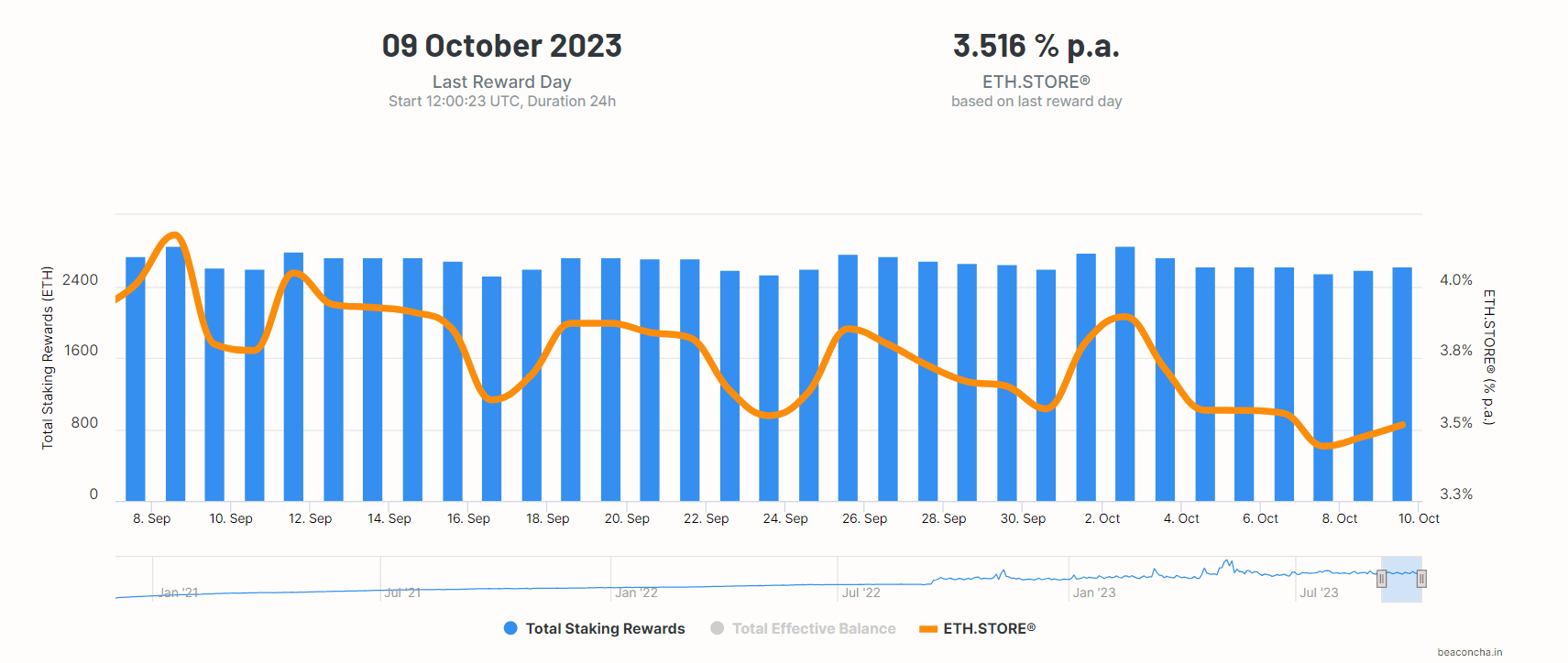Toggle the Total Staking Rewards legend item
Screen dimensions: 1568x663
605,628
